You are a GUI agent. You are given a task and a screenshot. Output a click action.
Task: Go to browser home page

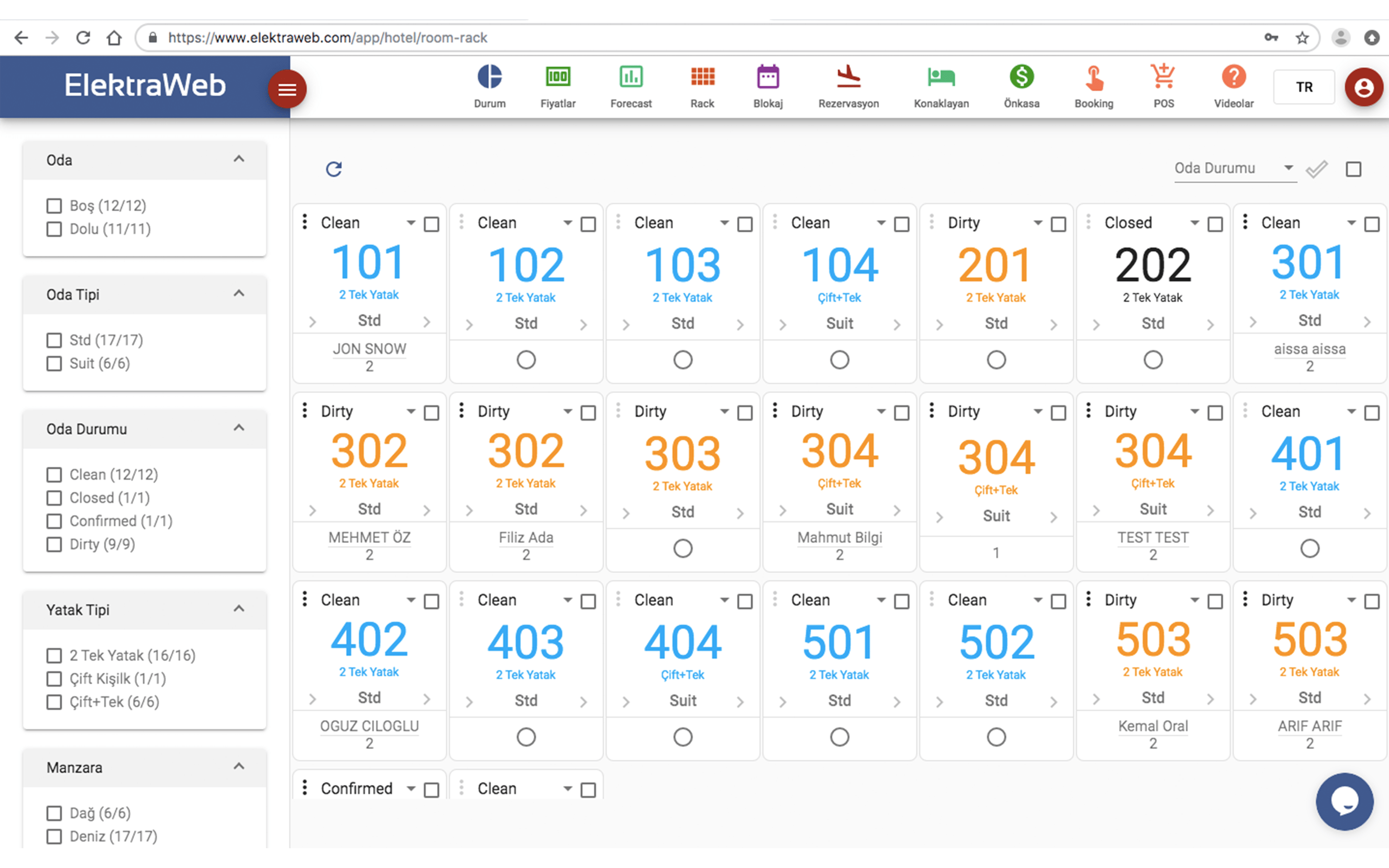114,38
